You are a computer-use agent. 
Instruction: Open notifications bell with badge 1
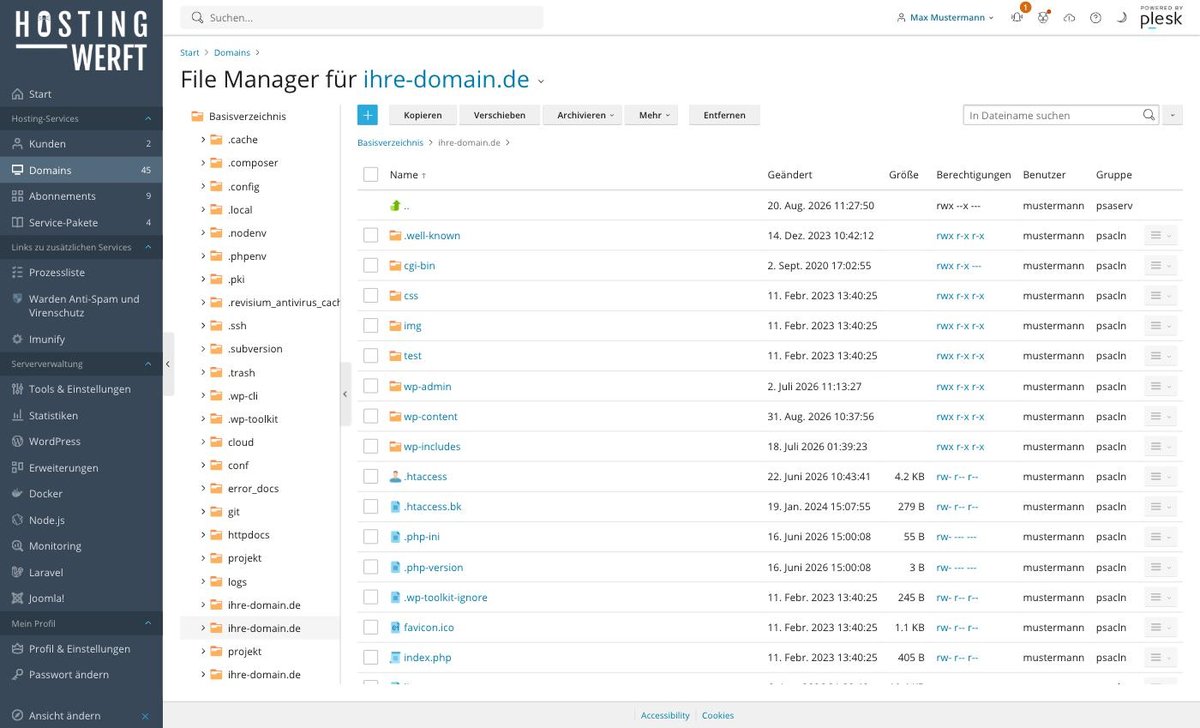(1017, 17)
